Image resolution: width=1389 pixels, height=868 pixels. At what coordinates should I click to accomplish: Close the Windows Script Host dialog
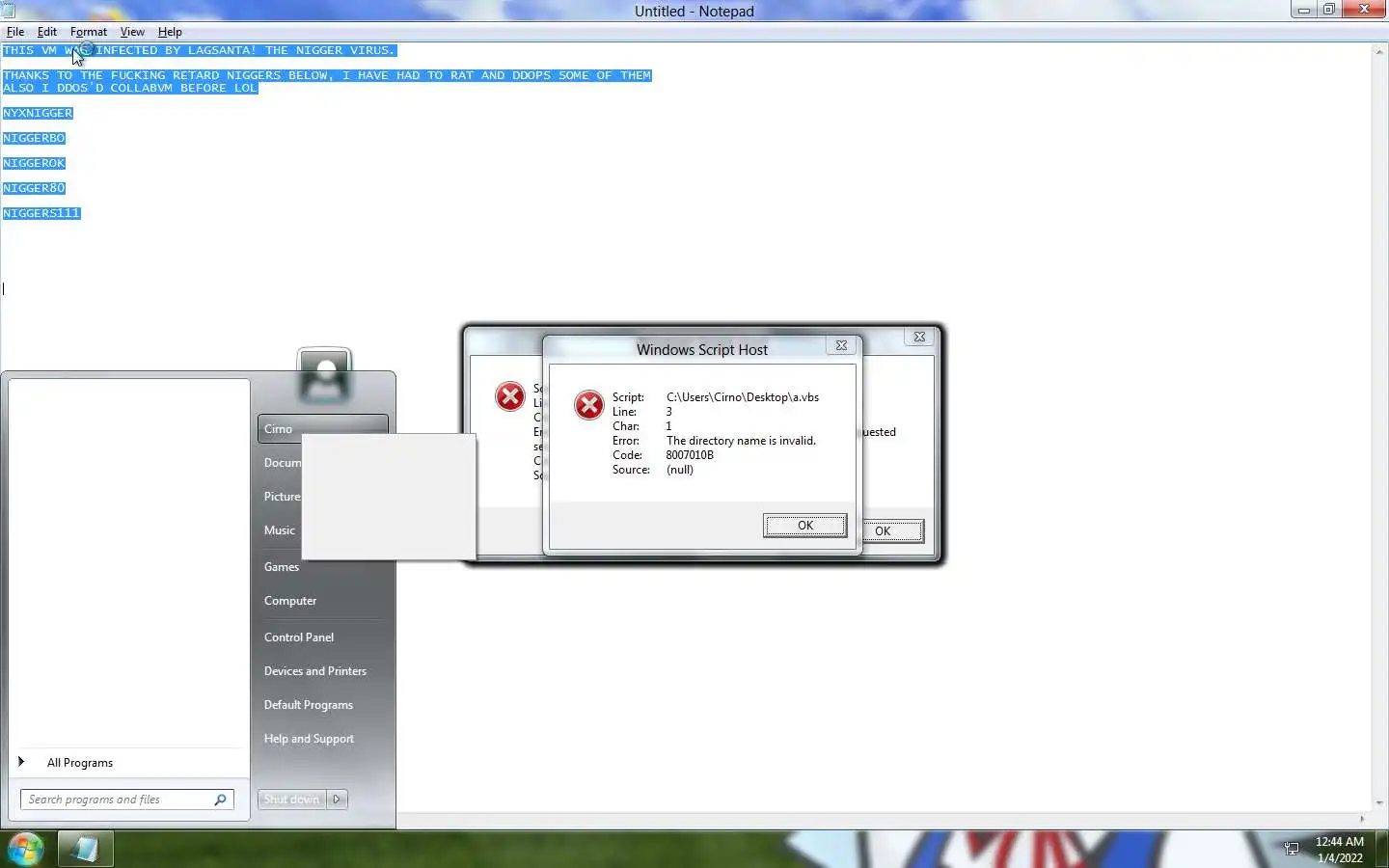[841, 345]
